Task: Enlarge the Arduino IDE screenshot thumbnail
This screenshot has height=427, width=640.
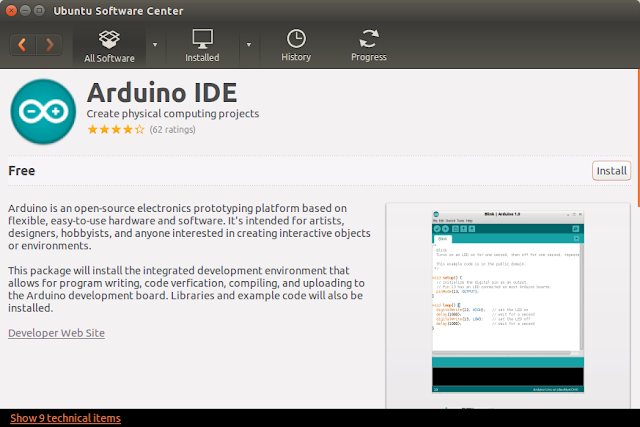Action: 508,302
